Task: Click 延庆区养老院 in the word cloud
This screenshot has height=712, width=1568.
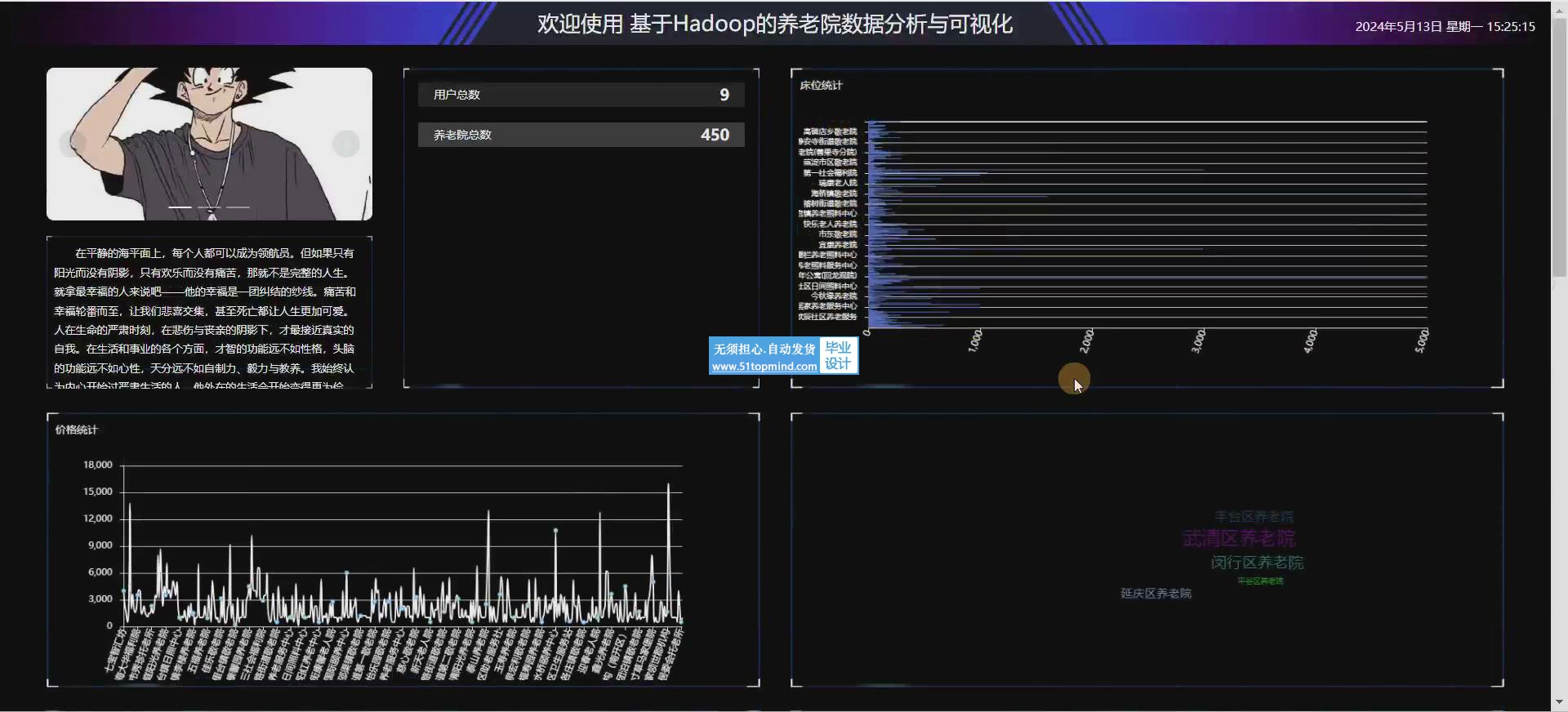Action: click(1156, 594)
